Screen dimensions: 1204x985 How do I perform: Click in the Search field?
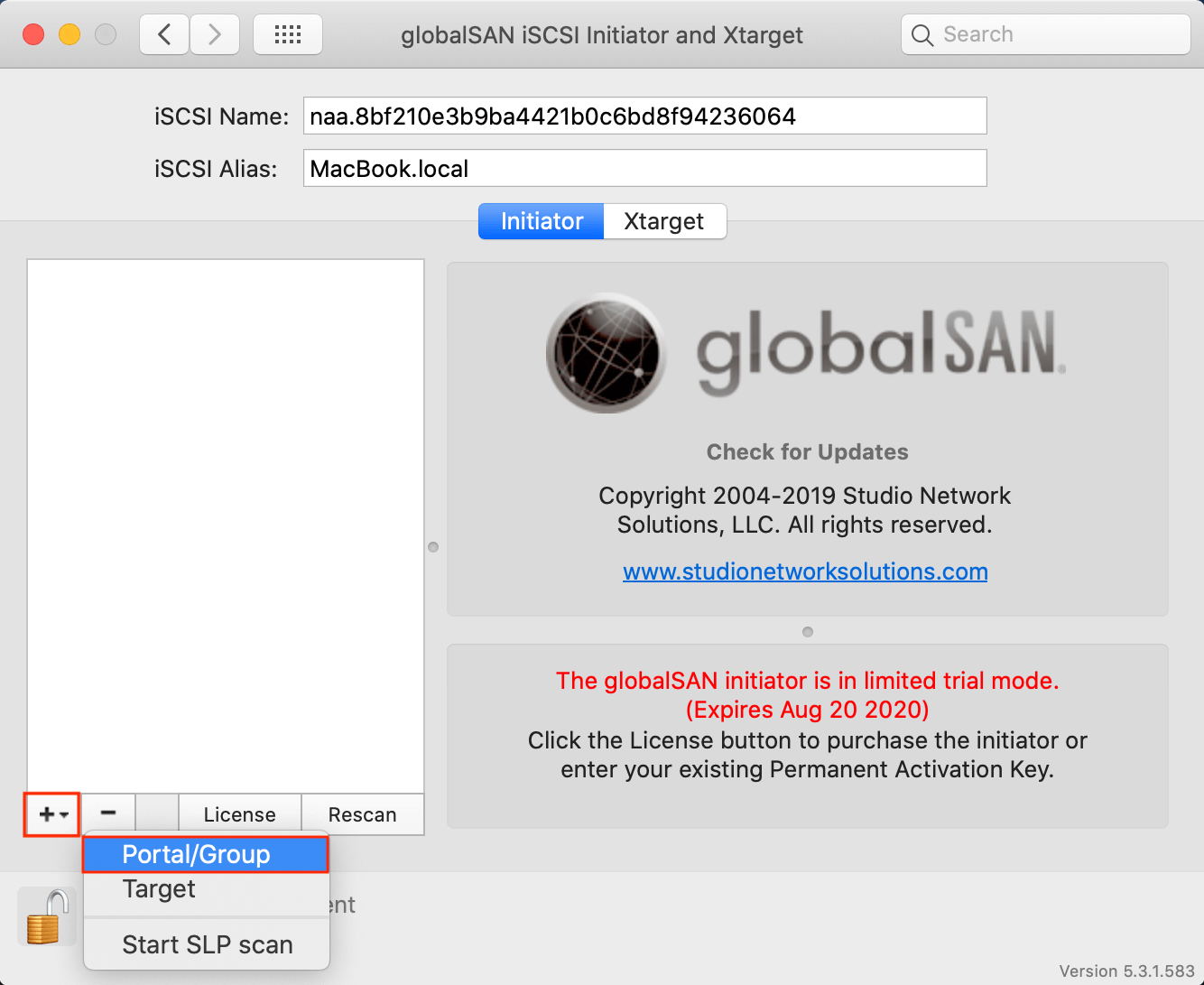[x=1046, y=35]
